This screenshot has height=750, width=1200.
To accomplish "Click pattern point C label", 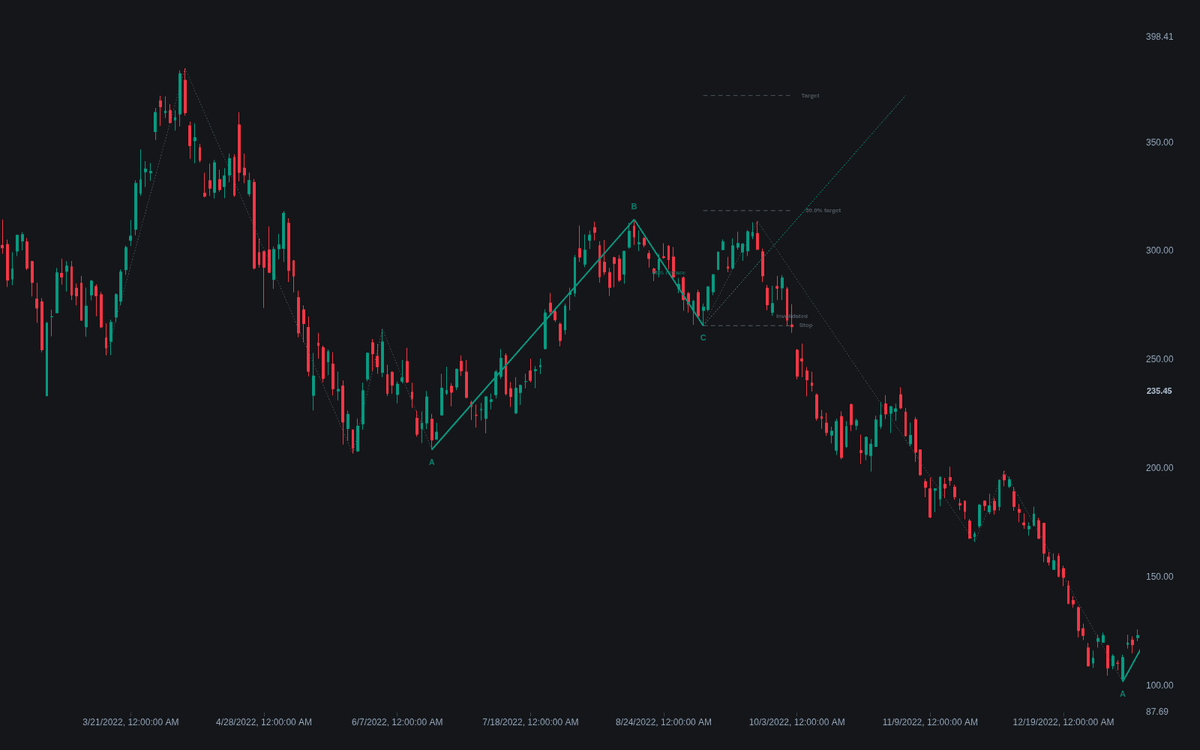I will click(x=703, y=338).
